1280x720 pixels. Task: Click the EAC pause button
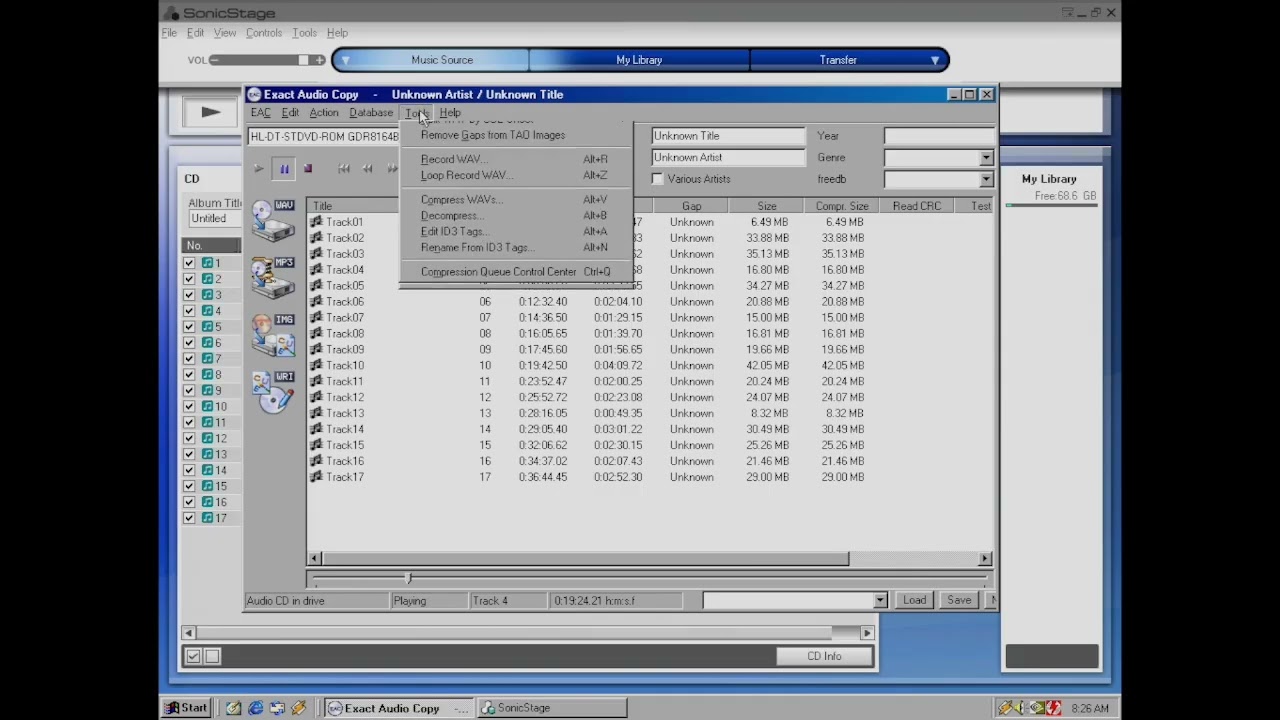click(284, 169)
